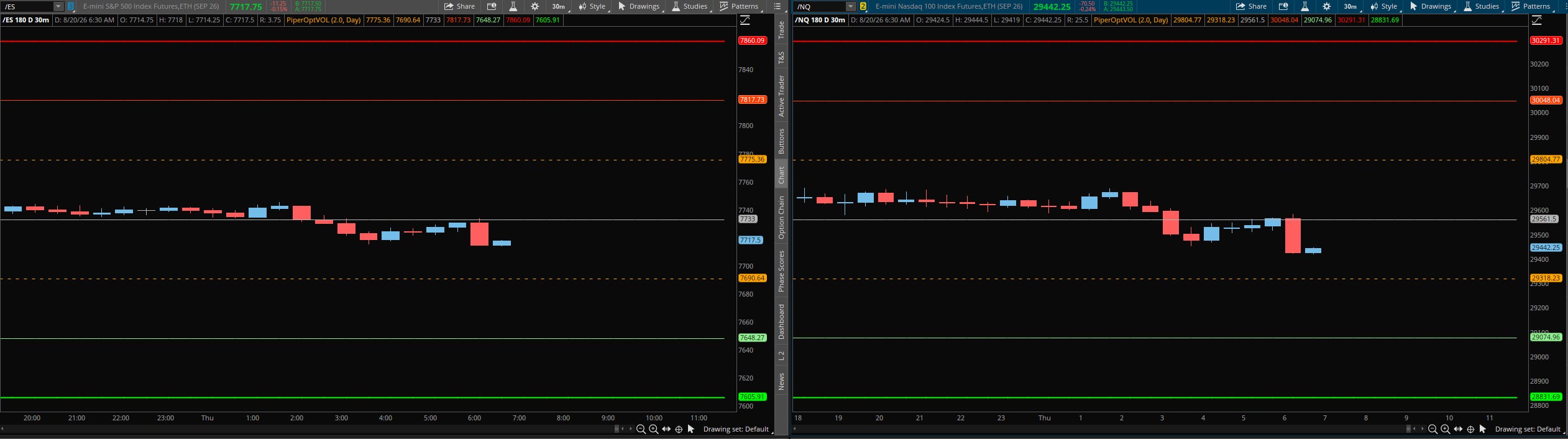Open chart settings gear on /NQ chart
Viewport: 1568px width, 439px height.
pos(1327,6)
